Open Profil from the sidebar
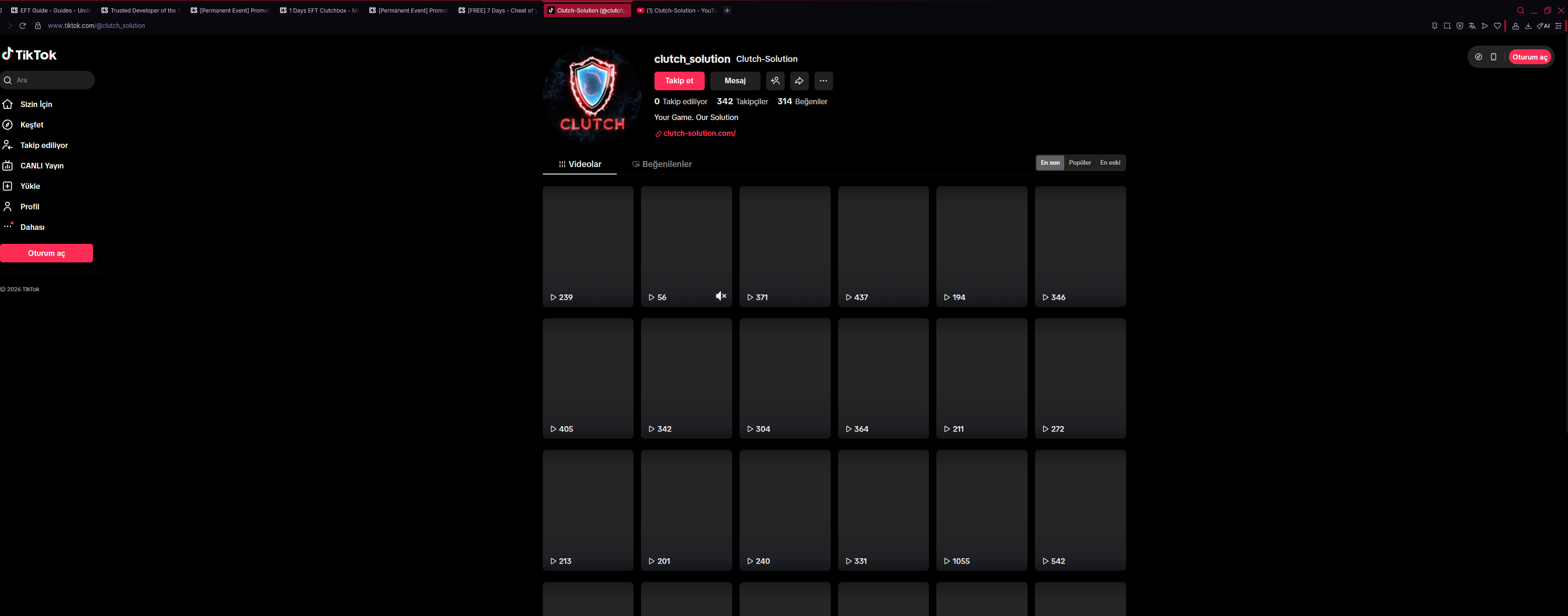This screenshot has height=616, width=1568. 20,207
